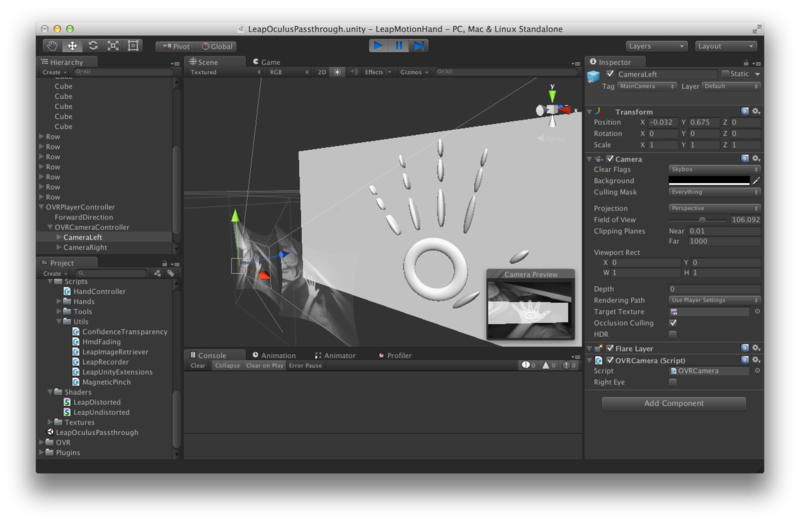Open Transform component help book icon
Viewport: 800px width, 523px height.
(745, 111)
